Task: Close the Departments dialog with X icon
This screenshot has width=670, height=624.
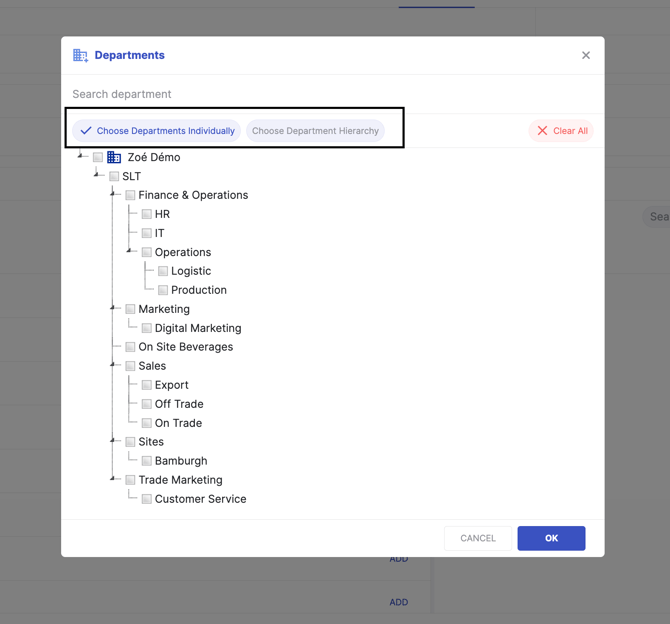Action: coord(586,56)
